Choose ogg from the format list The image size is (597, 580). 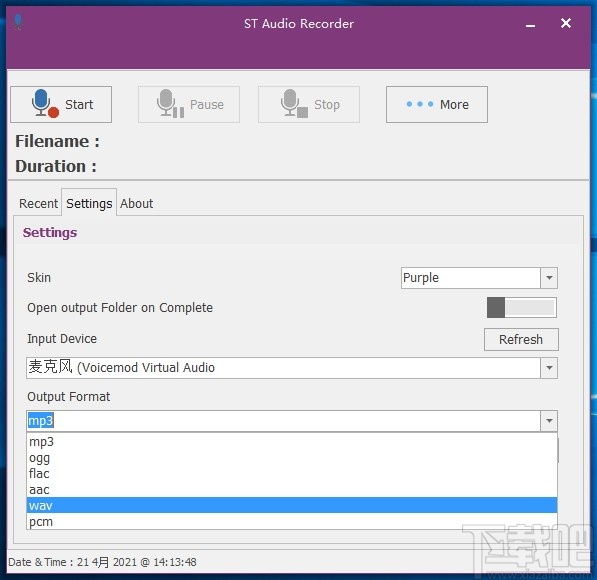coord(292,458)
